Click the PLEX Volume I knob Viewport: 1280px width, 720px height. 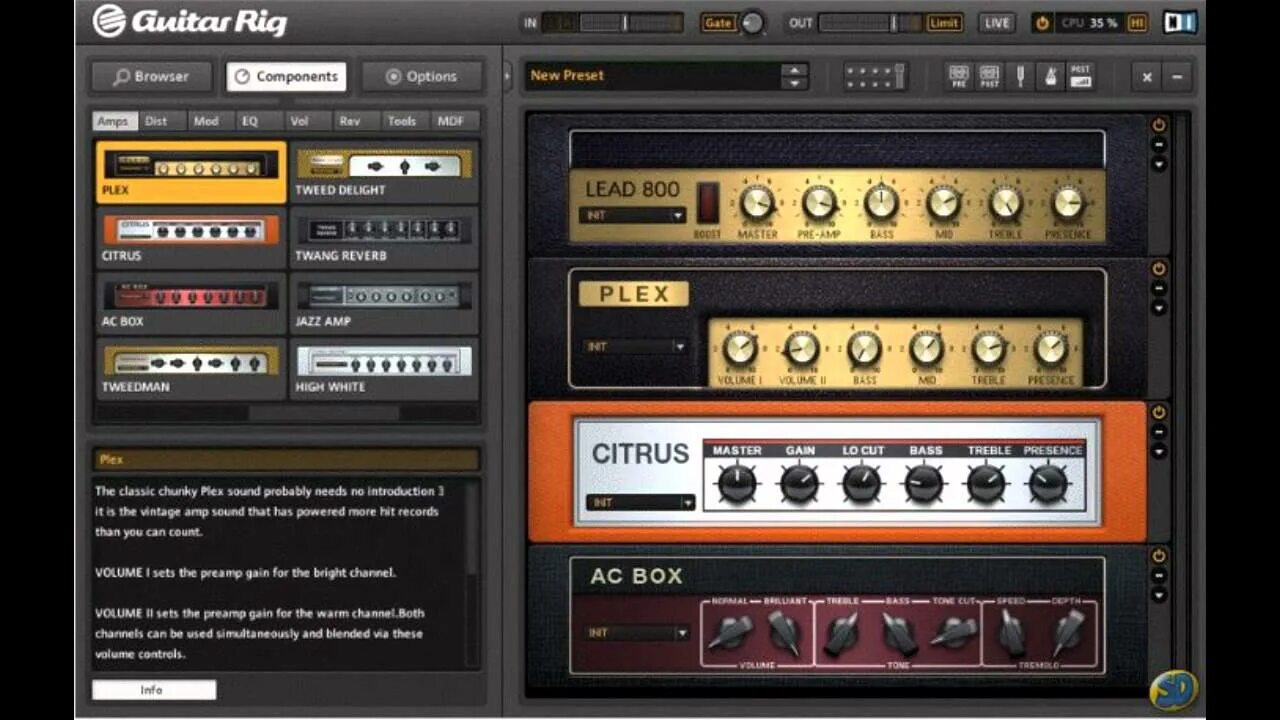tap(739, 349)
